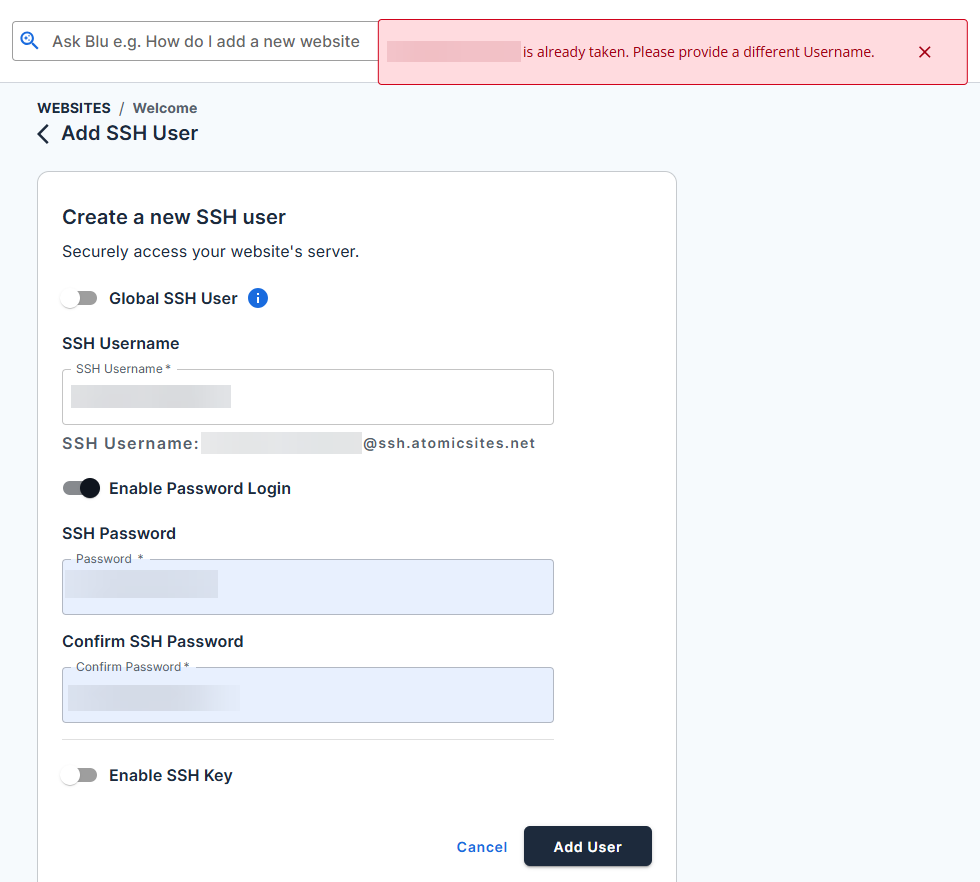Cancel adding the SSH user

coord(482,847)
